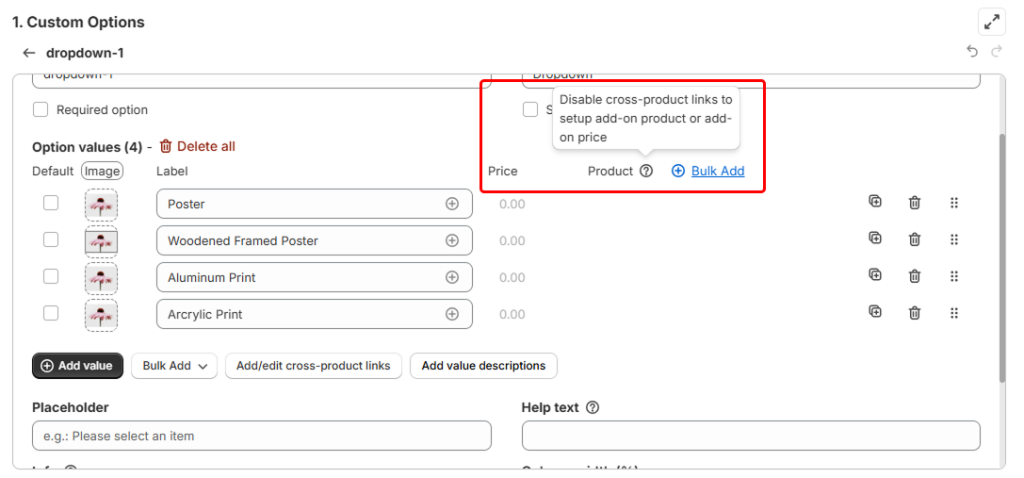Click the Product help question icon
Screen dimensions: 1024x478
(646, 171)
